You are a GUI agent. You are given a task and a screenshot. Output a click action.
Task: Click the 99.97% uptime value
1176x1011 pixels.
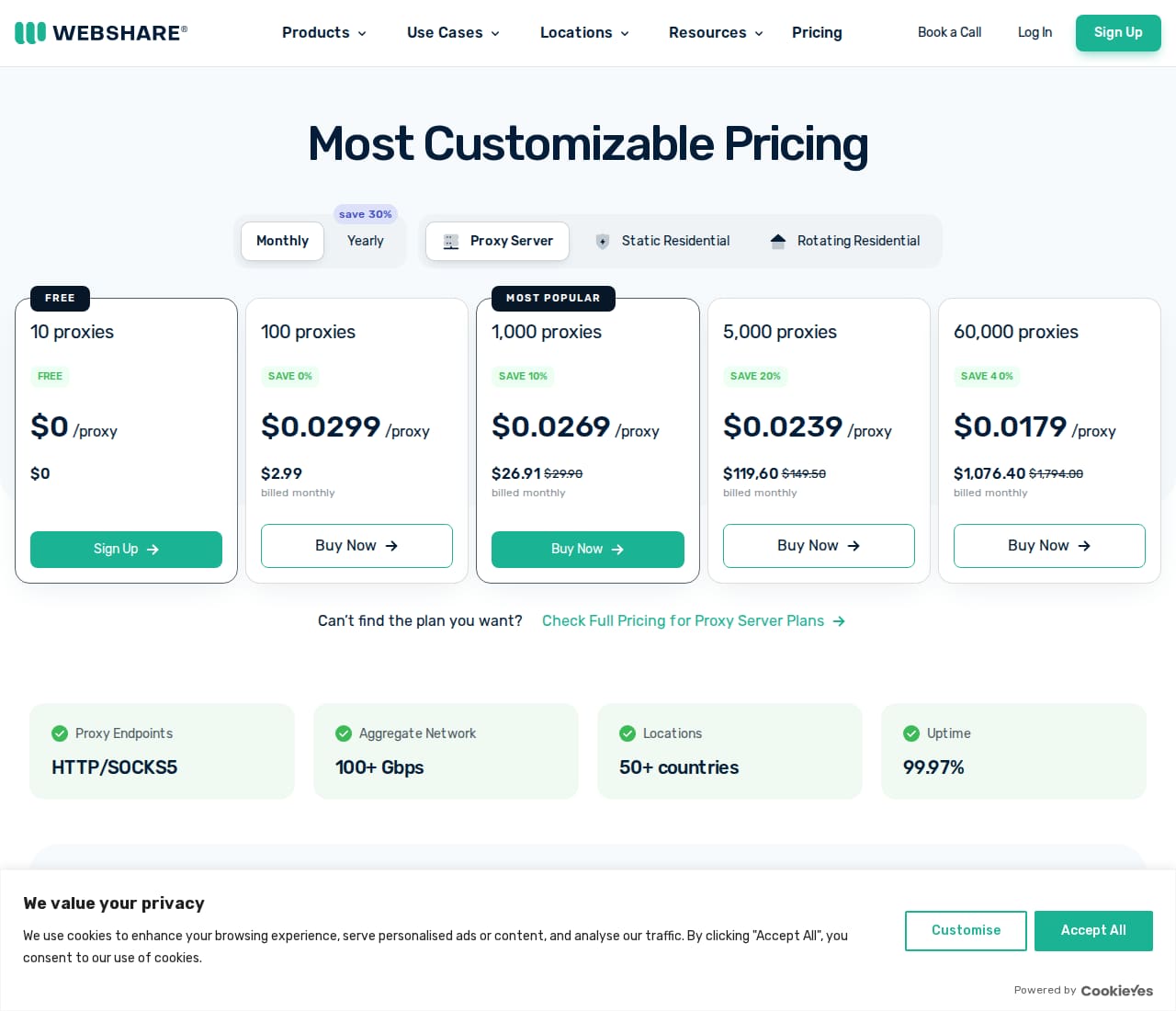[x=933, y=767]
